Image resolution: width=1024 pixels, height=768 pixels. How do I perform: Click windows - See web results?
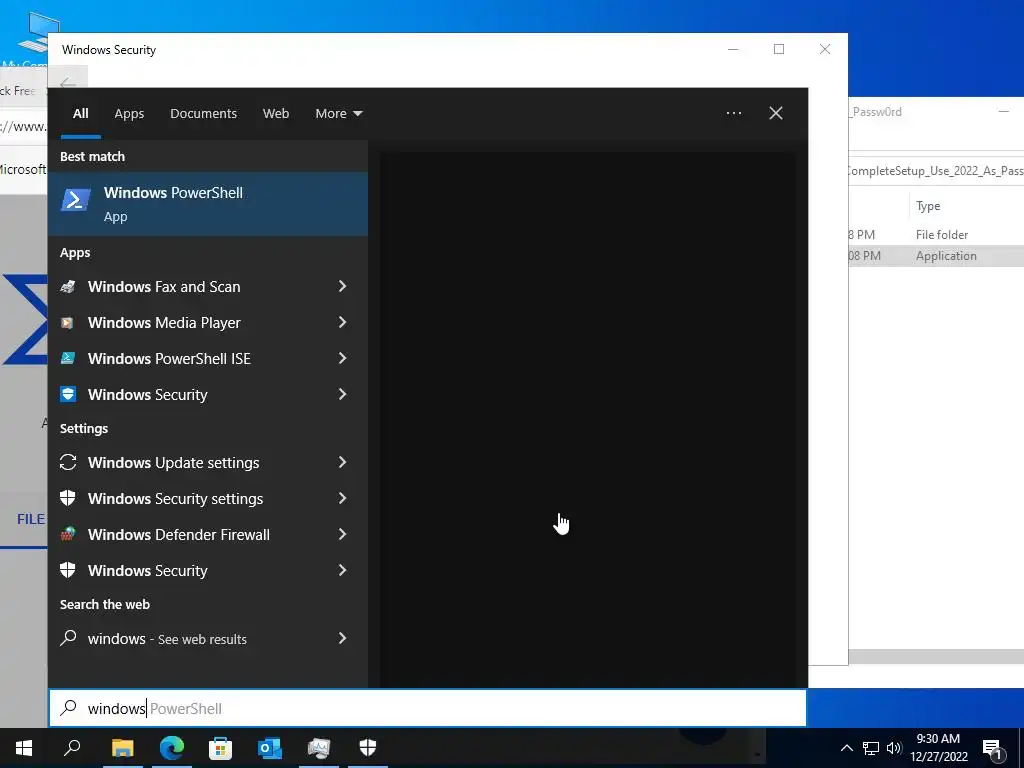pyautogui.click(x=208, y=638)
